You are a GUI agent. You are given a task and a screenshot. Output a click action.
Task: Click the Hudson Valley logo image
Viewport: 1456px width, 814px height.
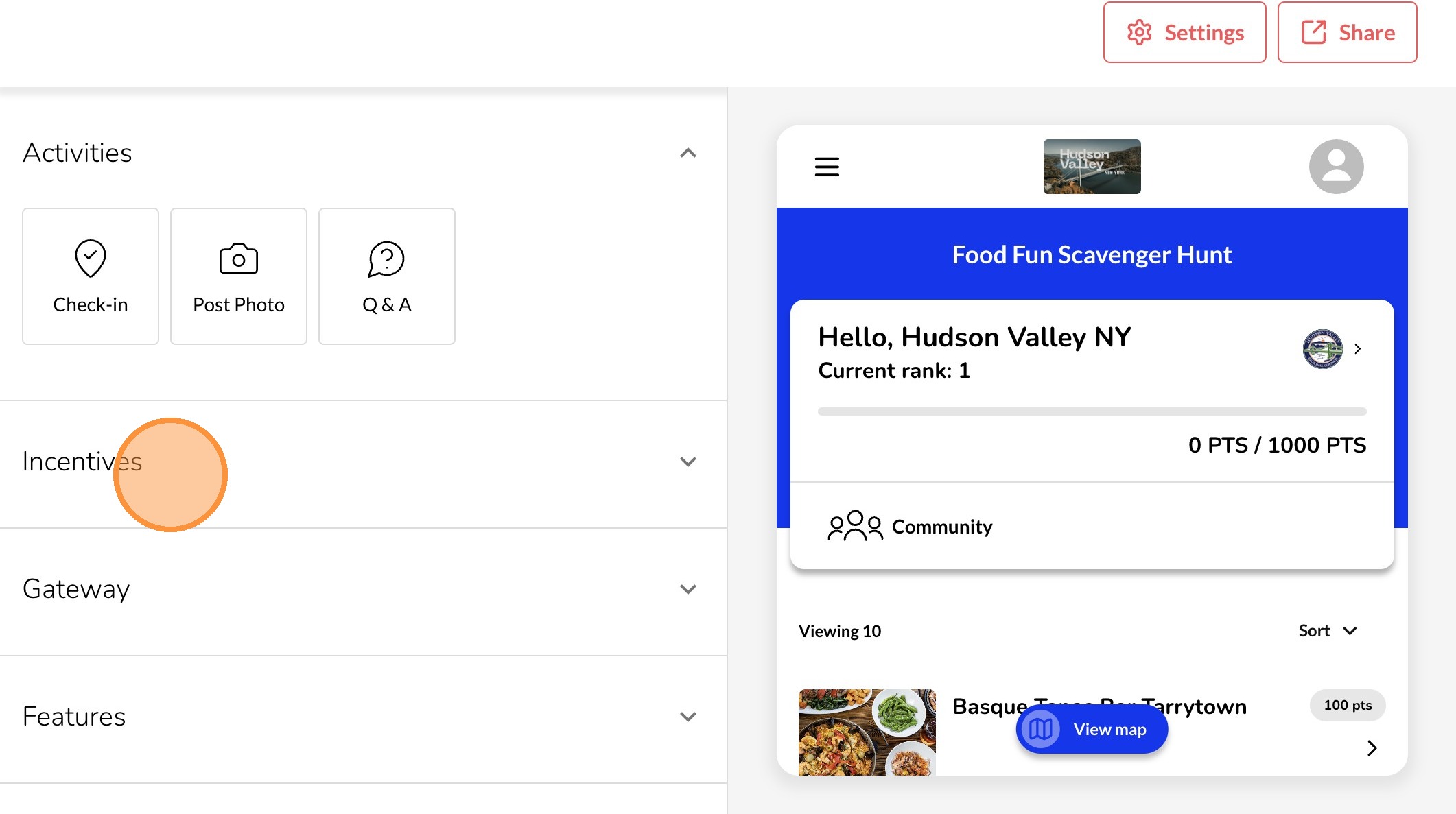click(1092, 167)
